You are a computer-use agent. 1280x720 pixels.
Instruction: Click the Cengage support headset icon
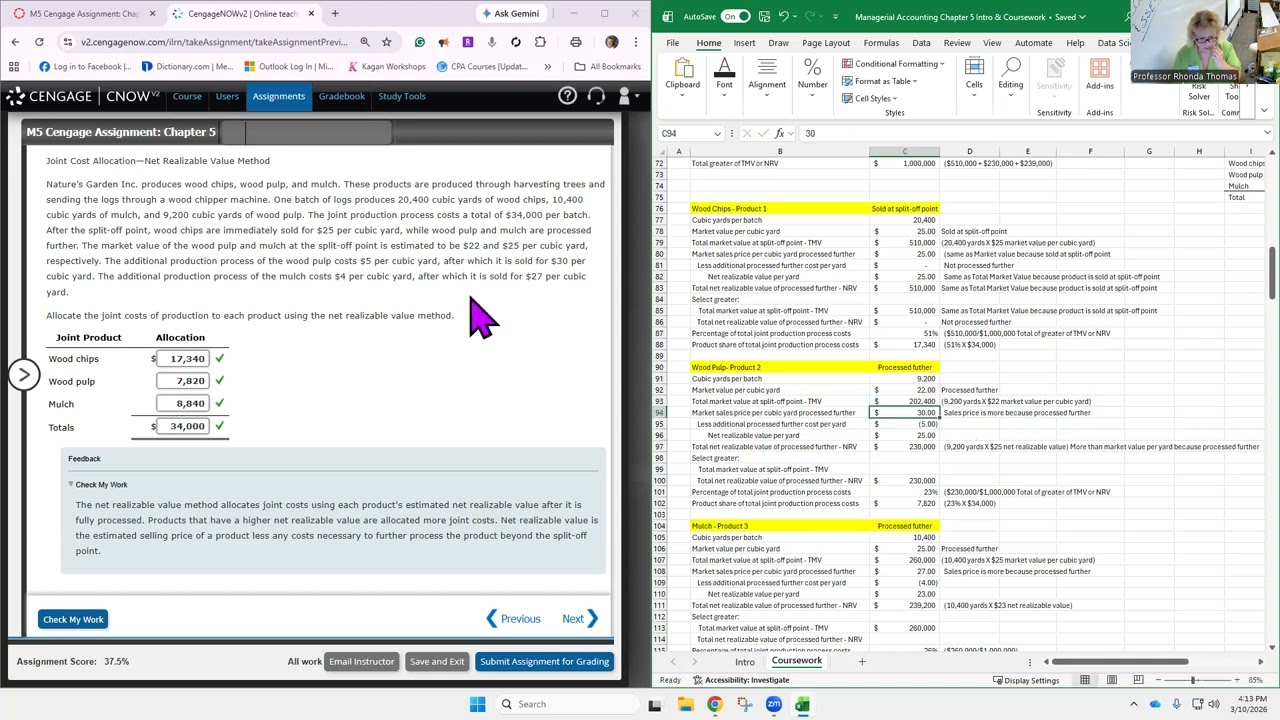(x=596, y=96)
